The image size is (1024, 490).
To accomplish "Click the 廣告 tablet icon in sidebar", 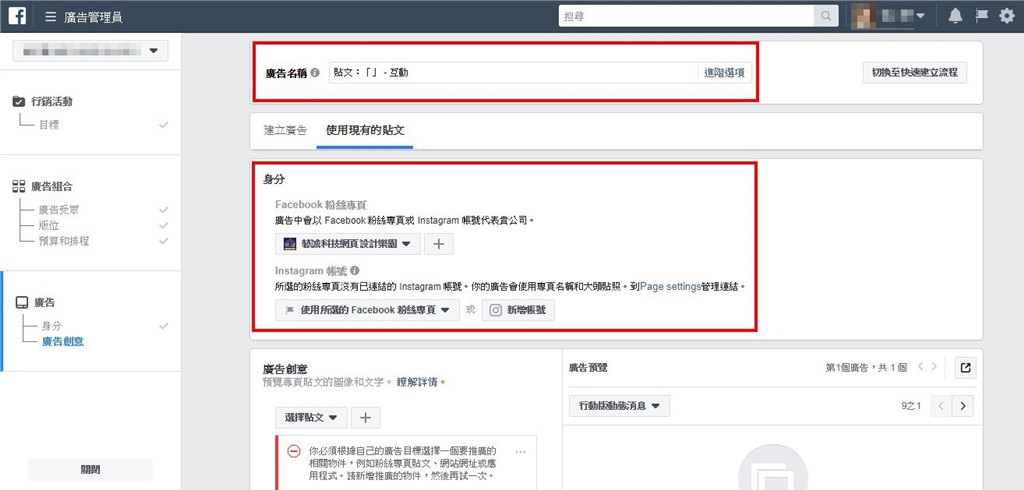I will tap(22, 302).
